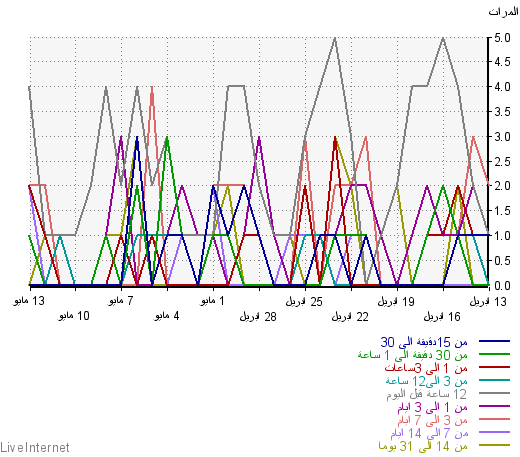Select legend label 'من 1 الى 3 ايام'
The height and width of the screenshot is (457, 520).
click(x=432, y=407)
